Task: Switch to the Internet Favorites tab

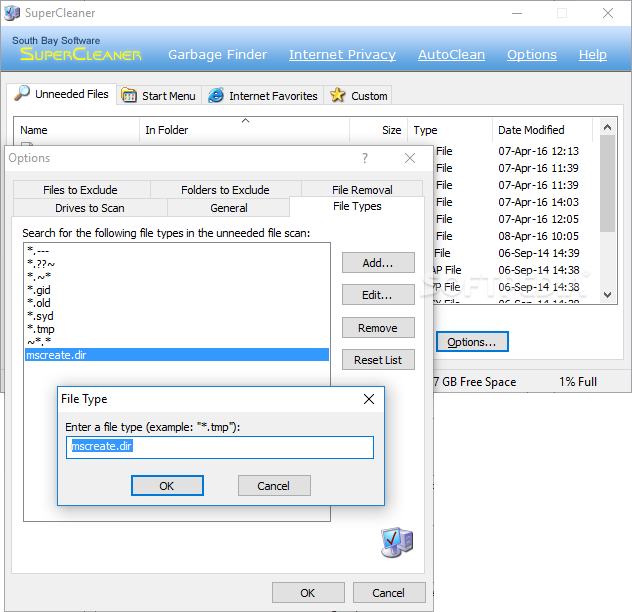Action: coord(263,96)
